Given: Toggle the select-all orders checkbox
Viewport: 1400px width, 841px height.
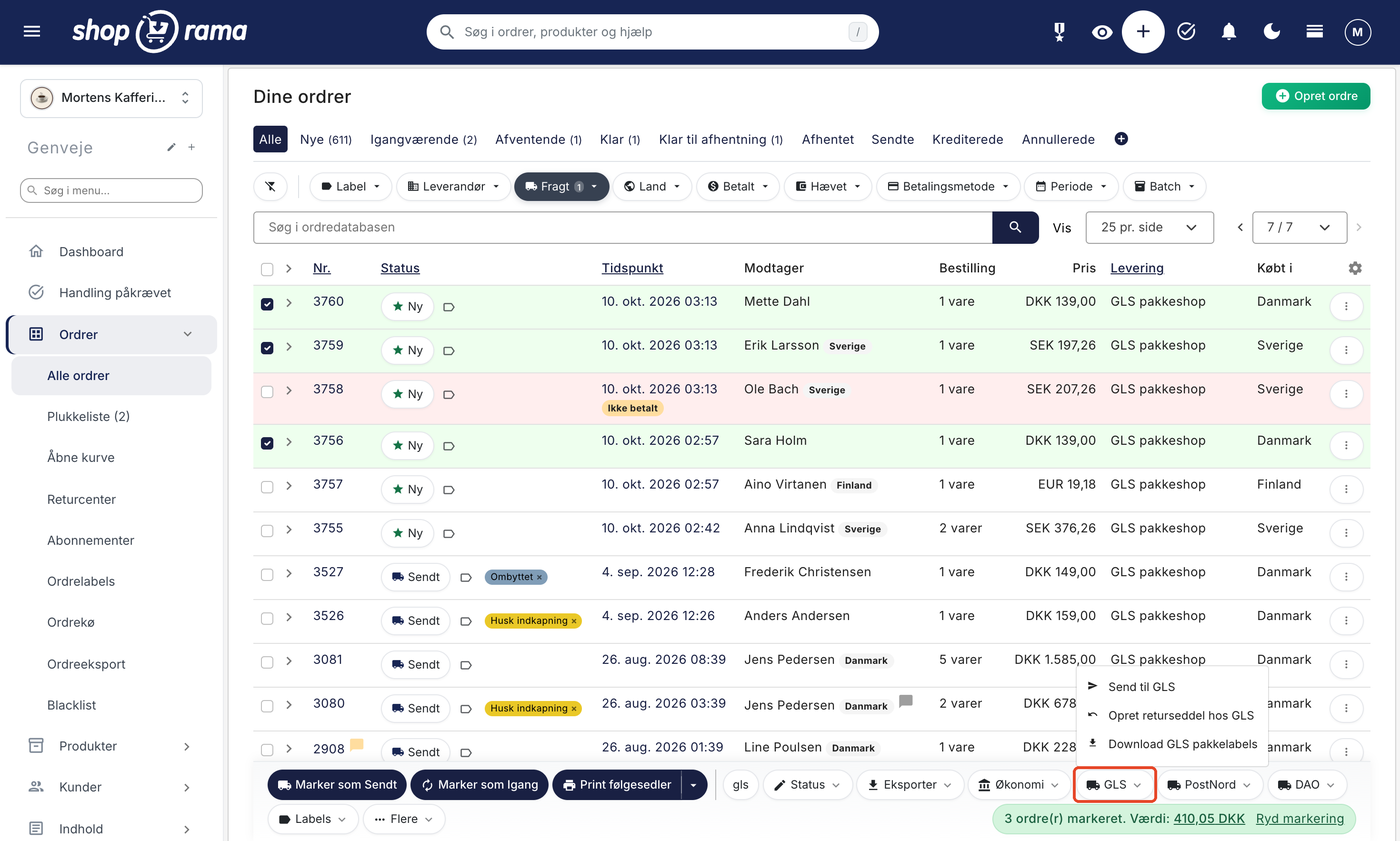Looking at the screenshot, I should (267, 269).
